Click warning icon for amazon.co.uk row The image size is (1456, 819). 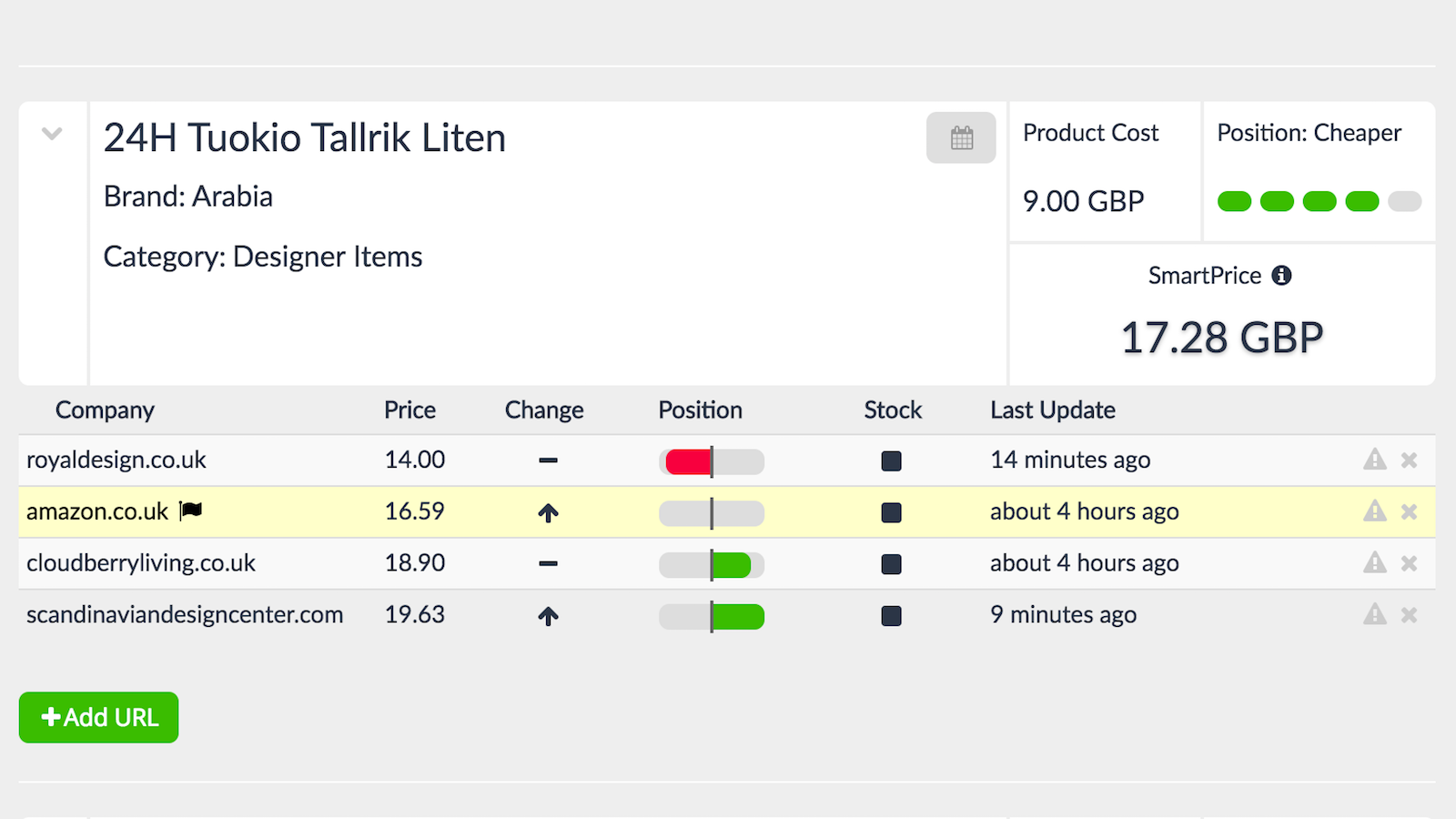click(x=1374, y=512)
